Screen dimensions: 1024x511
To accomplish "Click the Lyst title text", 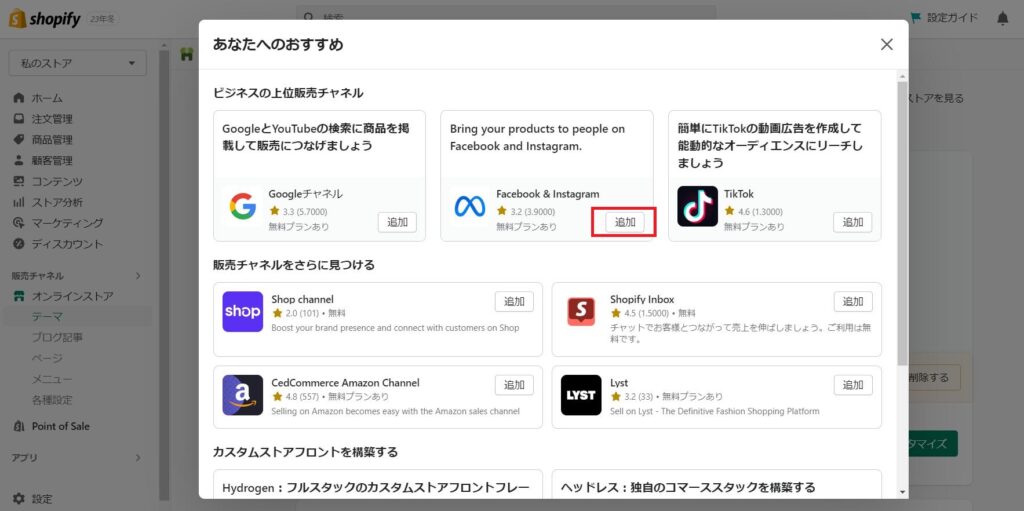I will coord(619,382).
